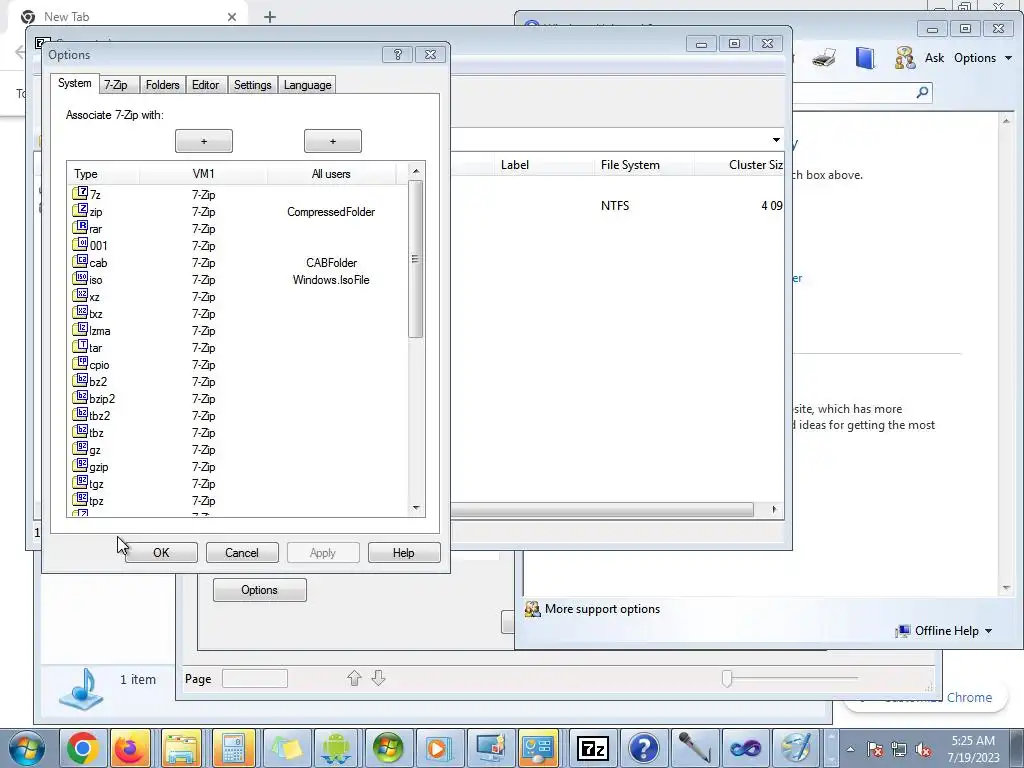
Task: Select the cpio file type icon
Action: pyautogui.click(x=80, y=363)
